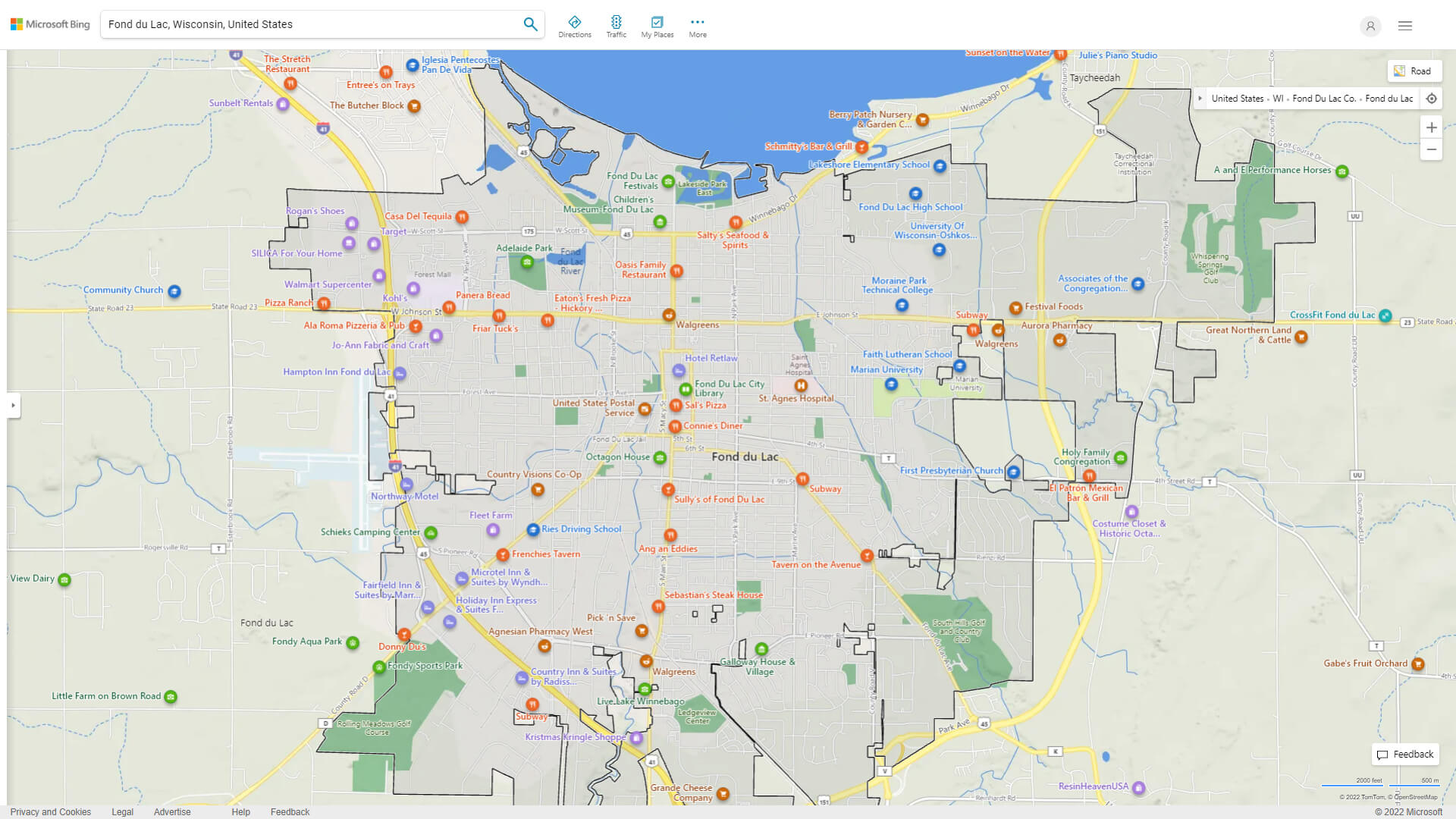Zoom out with the minus control
This screenshot has width=1456, height=819.
pyautogui.click(x=1432, y=149)
